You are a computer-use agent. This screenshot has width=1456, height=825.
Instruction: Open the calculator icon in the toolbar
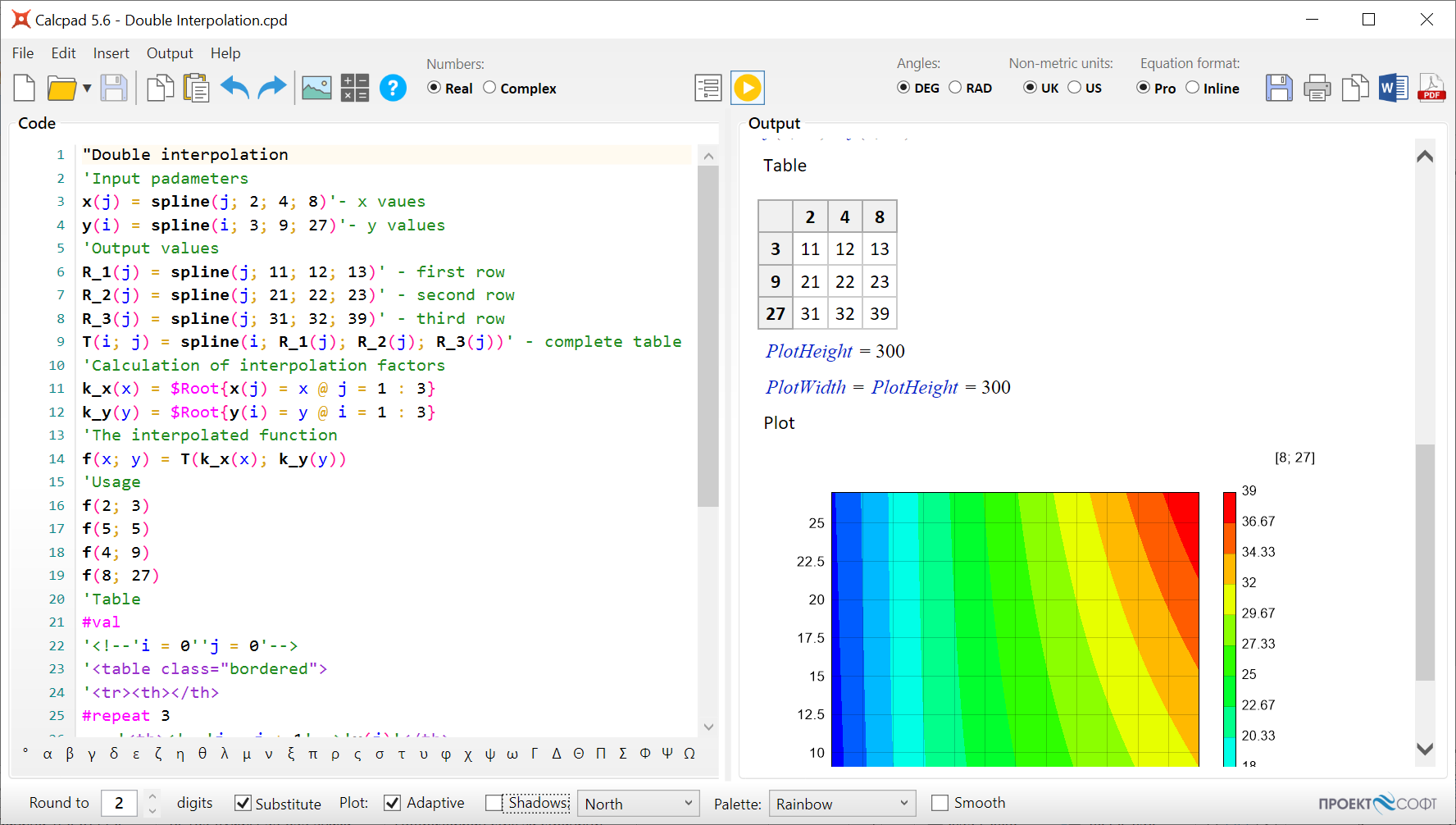click(x=354, y=88)
